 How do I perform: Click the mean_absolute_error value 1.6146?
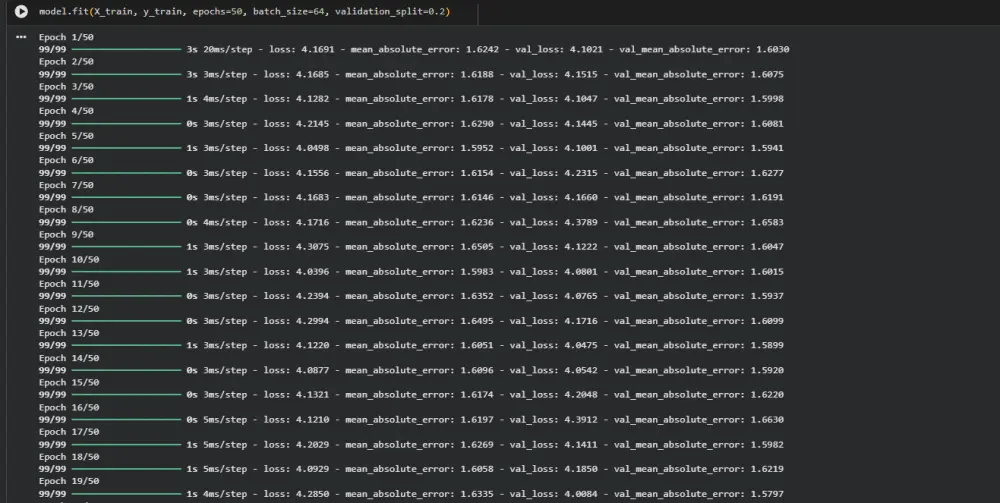click(477, 198)
